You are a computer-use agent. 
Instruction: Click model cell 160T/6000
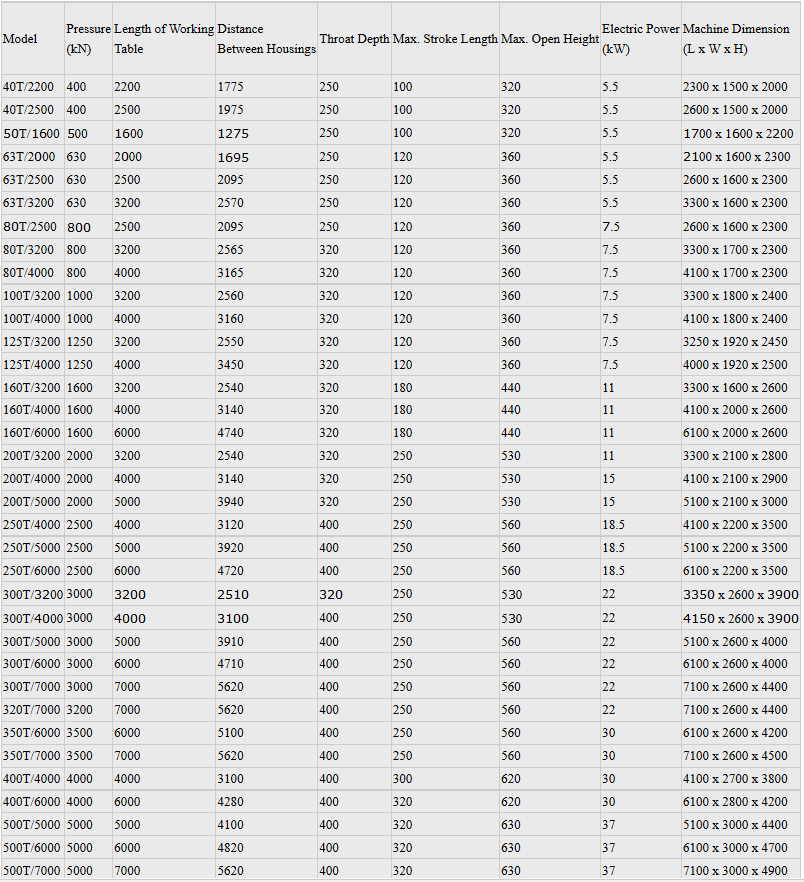[32, 433]
